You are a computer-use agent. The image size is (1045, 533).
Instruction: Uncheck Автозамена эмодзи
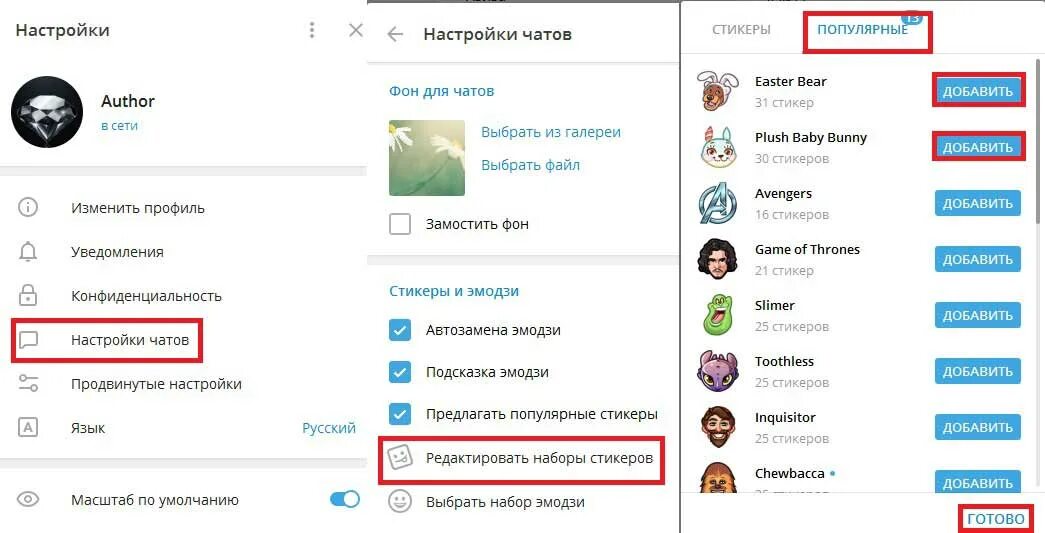[x=400, y=330]
